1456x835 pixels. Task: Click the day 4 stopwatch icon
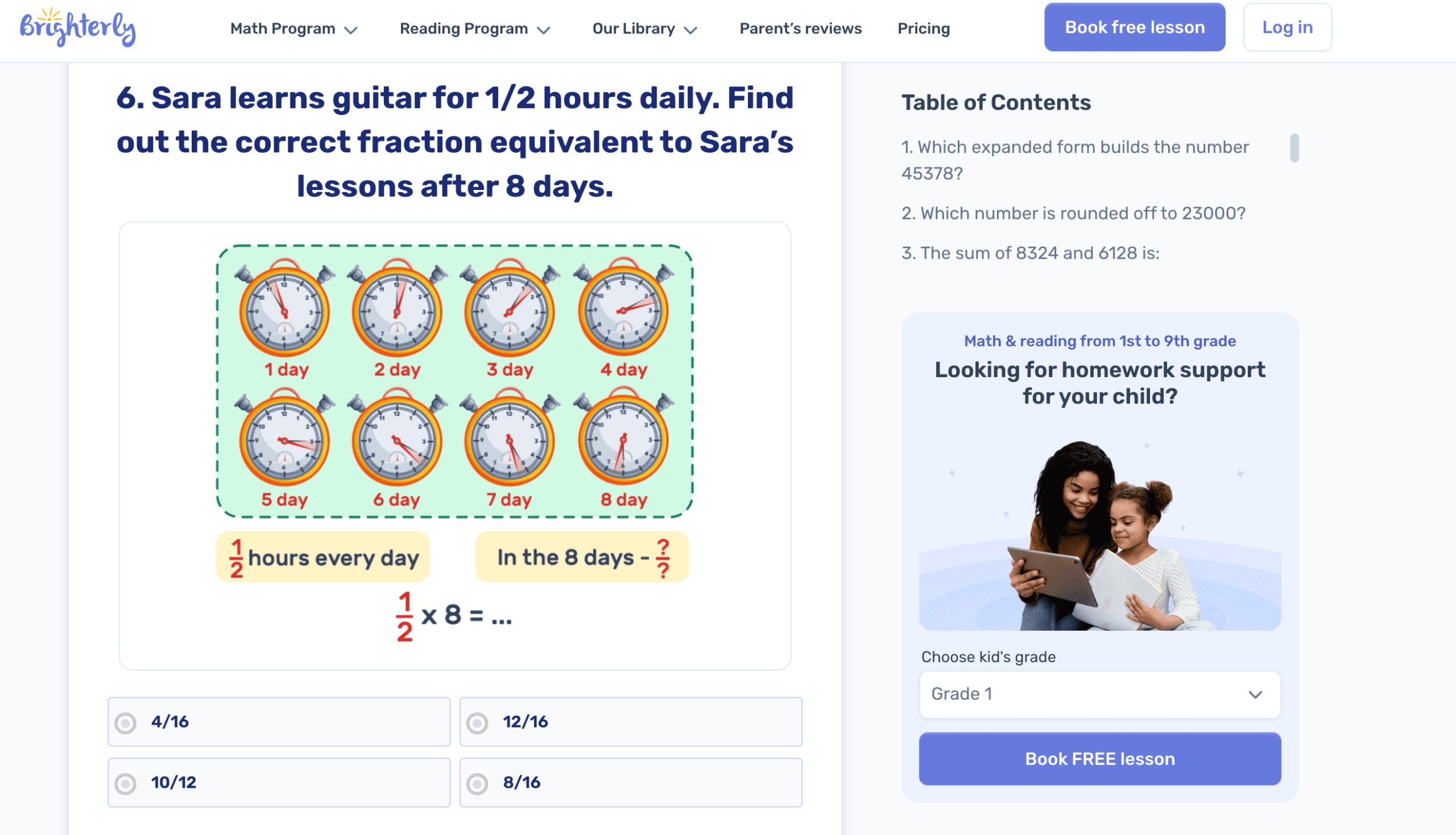[623, 310]
